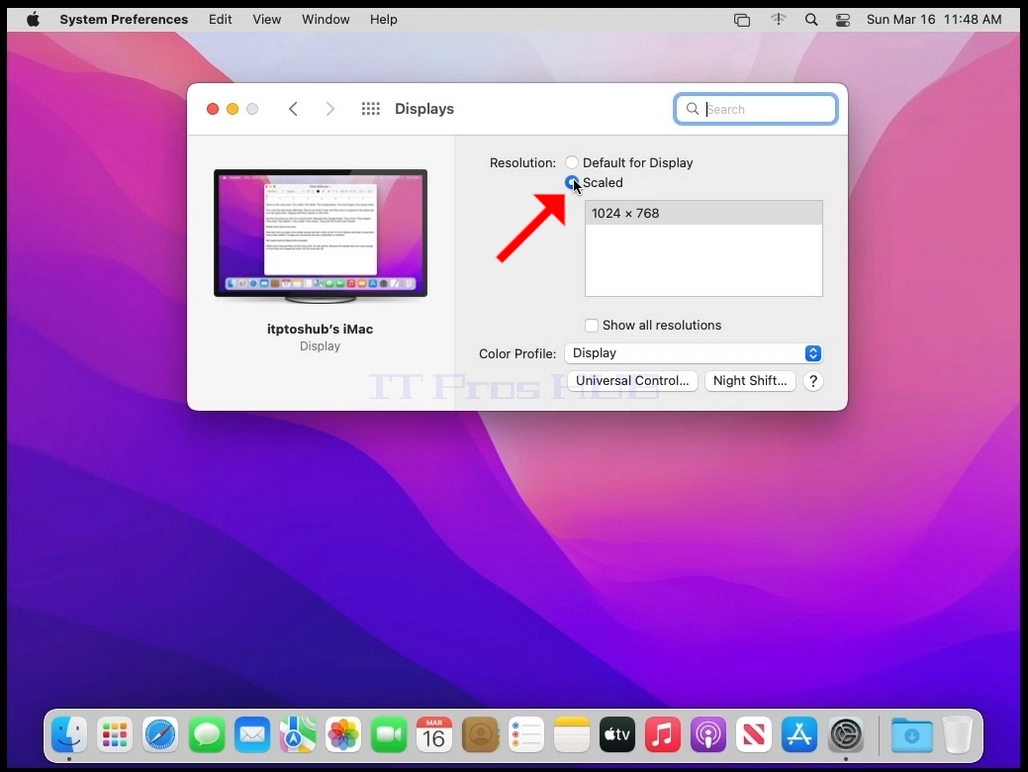Image resolution: width=1028 pixels, height=772 pixels.
Task: Click the question mark help button
Action: [x=813, y=381]
